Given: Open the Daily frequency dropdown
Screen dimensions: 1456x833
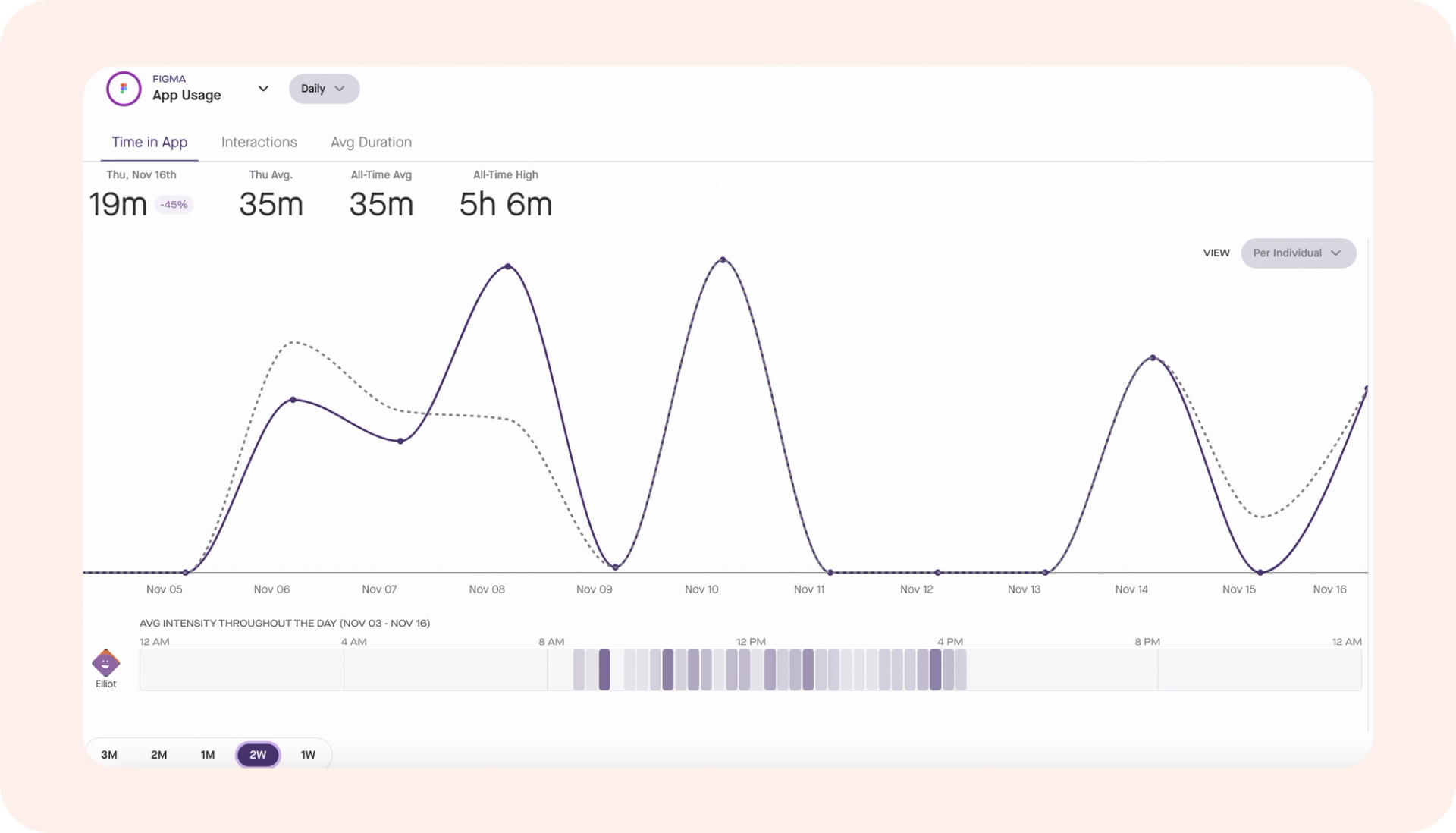Looking at the screenshot, I should 324,89.
